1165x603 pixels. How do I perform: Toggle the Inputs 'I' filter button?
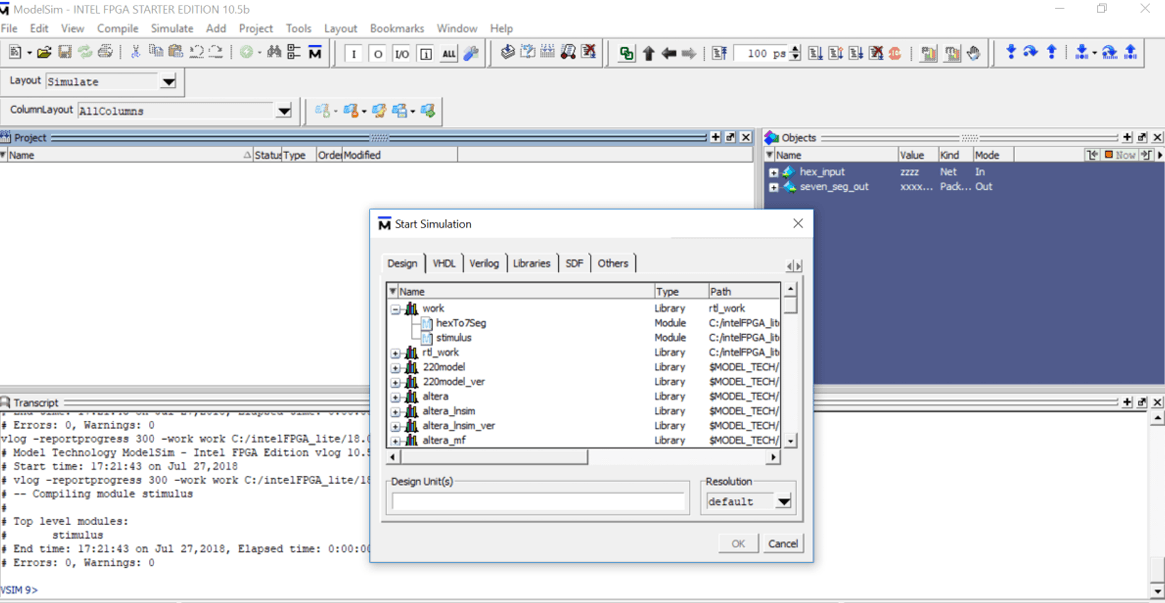353,54
